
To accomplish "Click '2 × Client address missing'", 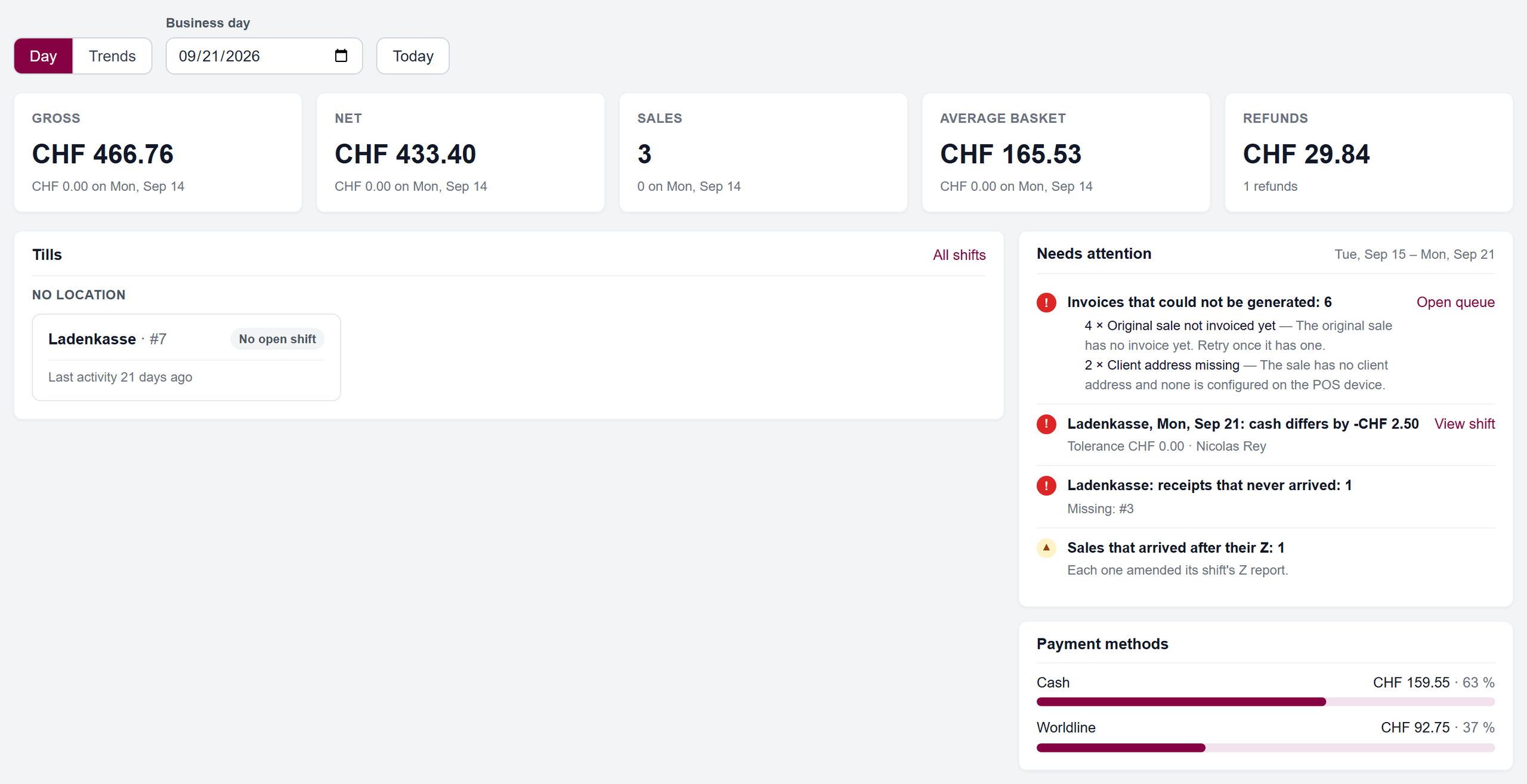I will coord(1162,365).
